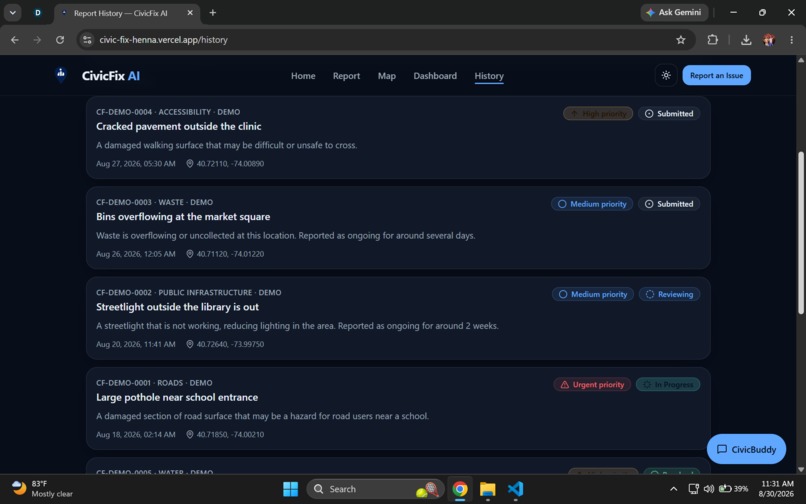Close the Report History tab
This screenshot has height=504, width=806.
[190, 13]
